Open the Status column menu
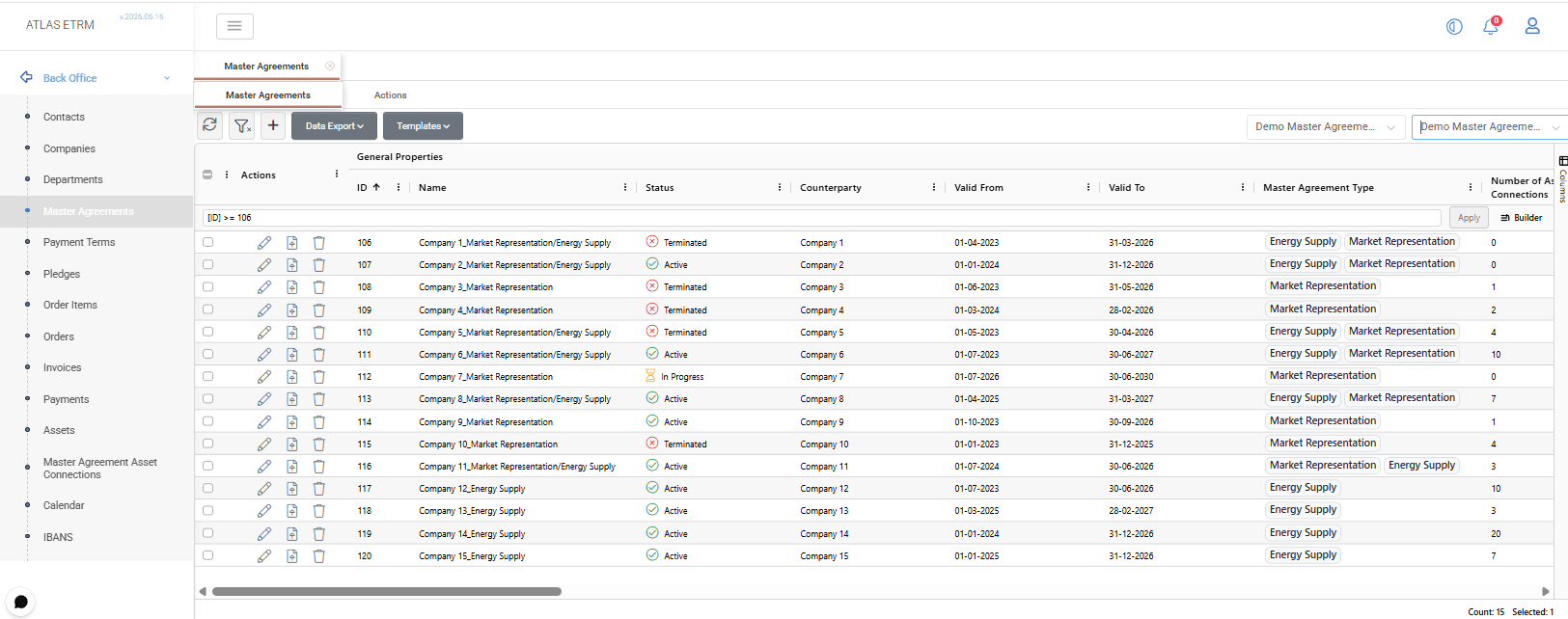The image size is (1568, 619). (x=780, y=187)
